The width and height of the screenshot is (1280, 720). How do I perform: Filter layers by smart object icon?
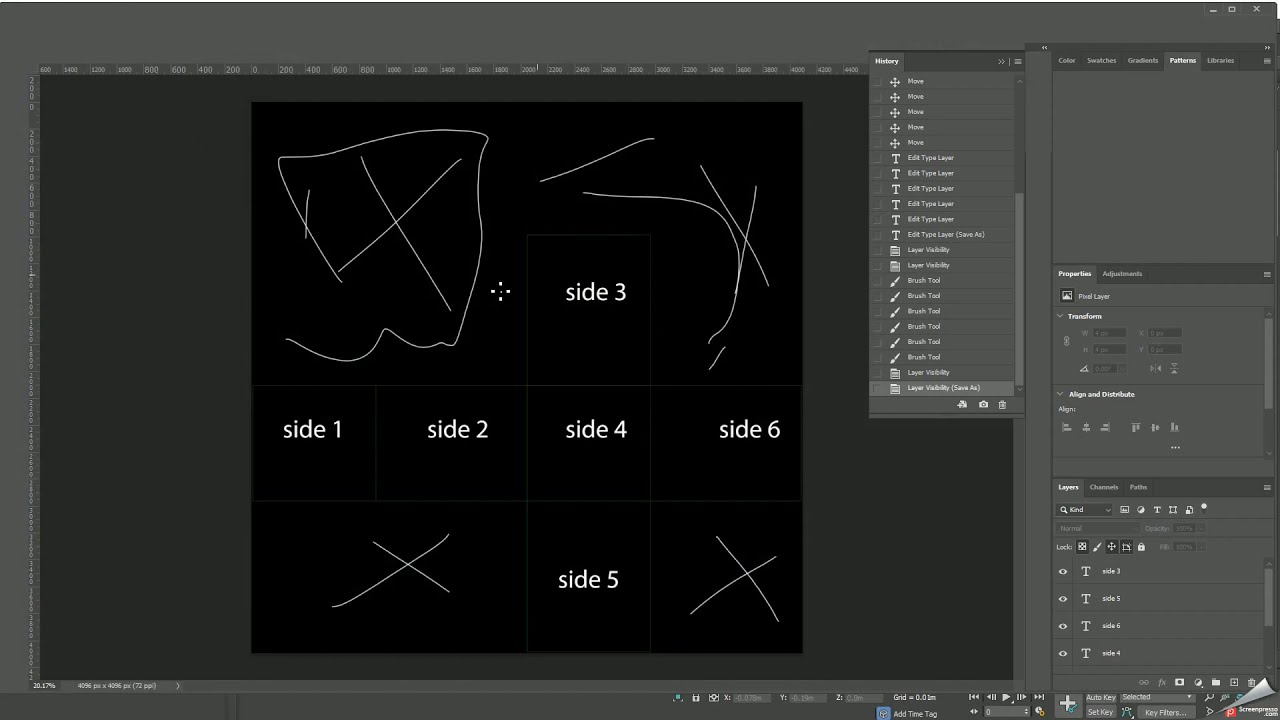(x=1189, y=510)
